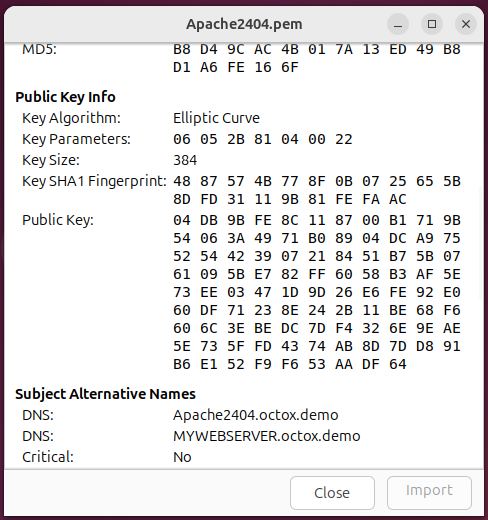Click the 'Key Algorithm:' label
Screen dimensions: 488x520
(71, 118)
